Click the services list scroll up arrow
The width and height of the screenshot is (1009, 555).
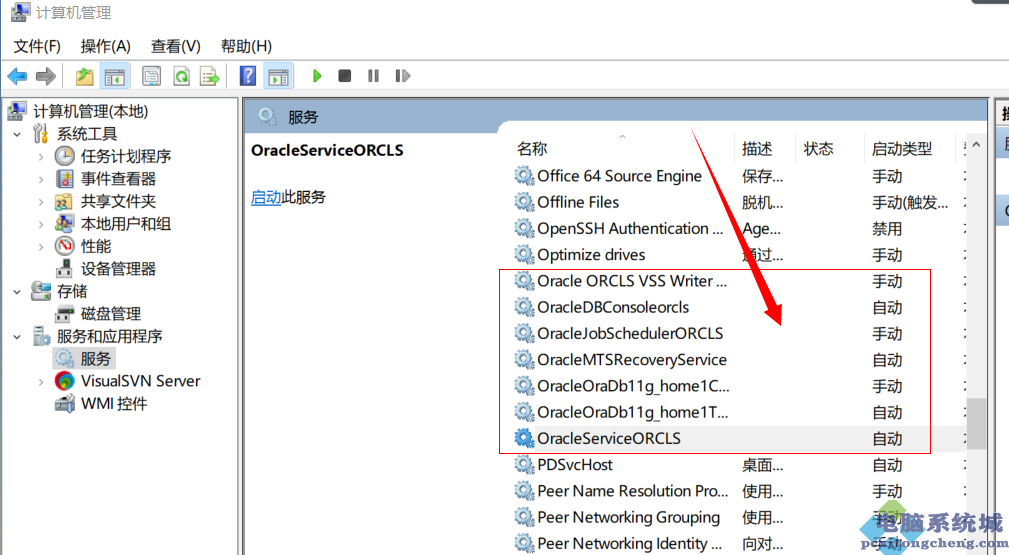(x=976, y=145)
